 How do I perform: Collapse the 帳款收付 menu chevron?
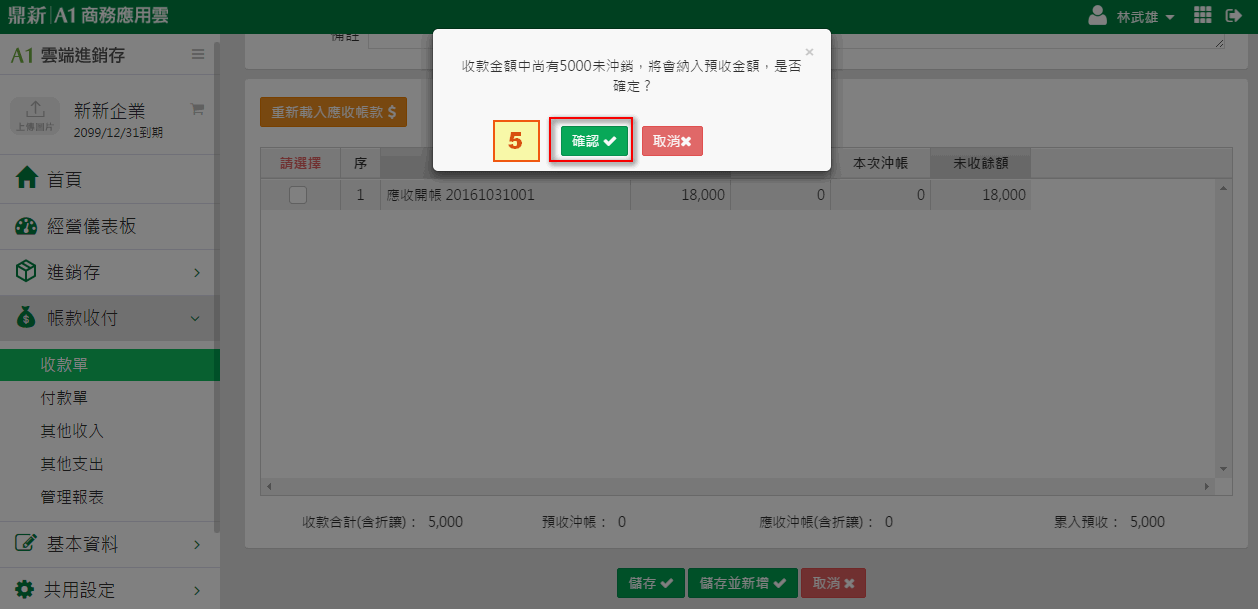pos(195,319)
